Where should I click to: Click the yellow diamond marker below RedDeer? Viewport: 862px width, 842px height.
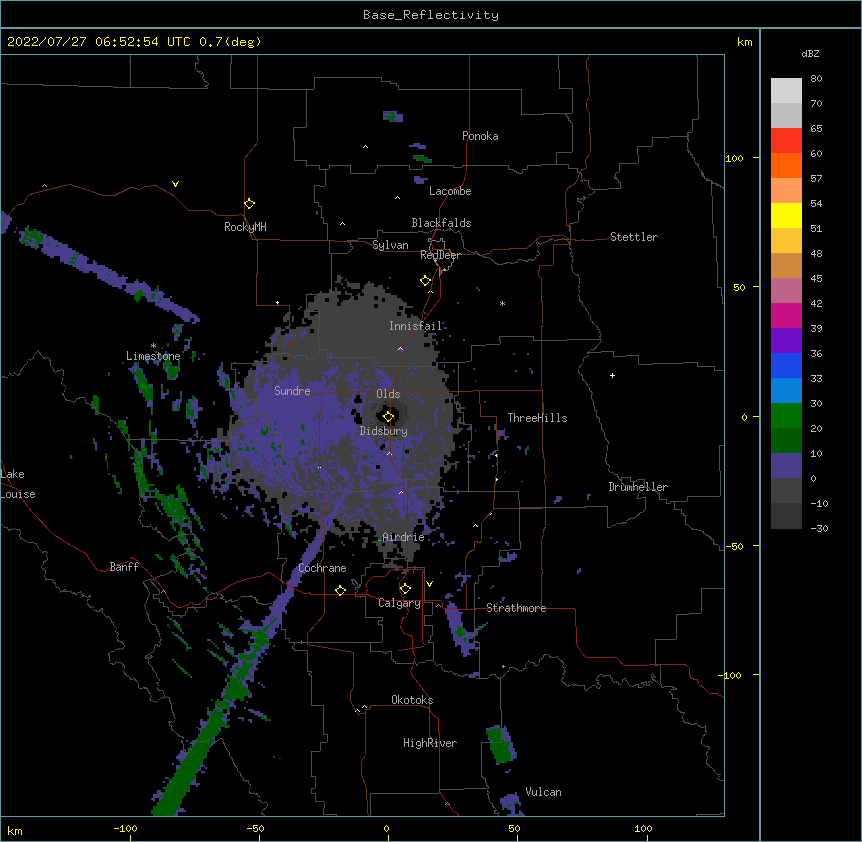pyautogui.click(x=425, y=281)
